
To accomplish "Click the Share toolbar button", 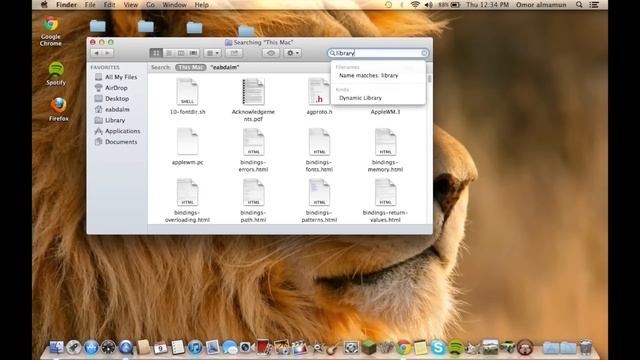I will (x=234, y=53).
